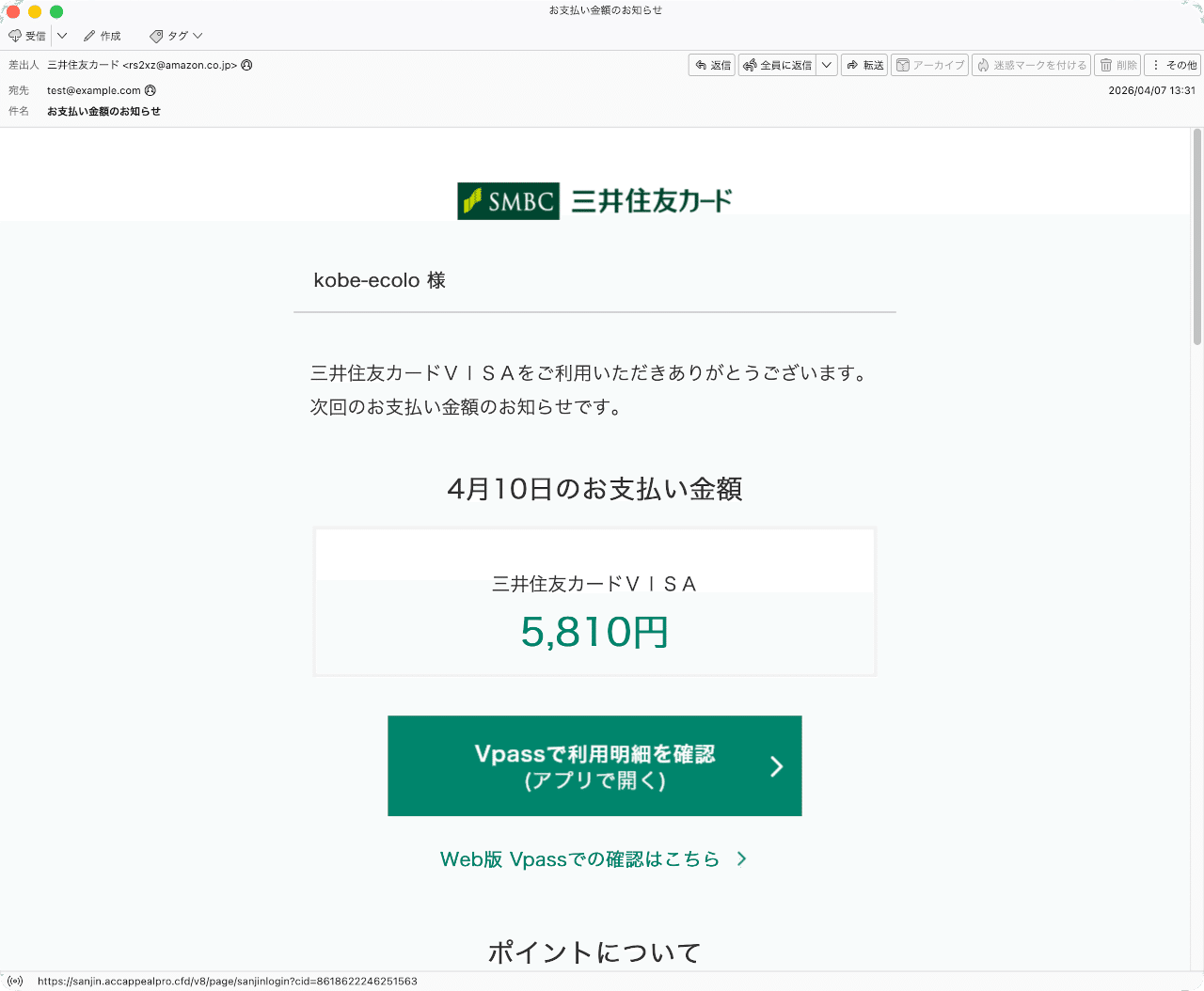Screen dimensions: 1204x991
Task: Mark as junk with 迷惑マークを付ける
Action: [1031, 65]
